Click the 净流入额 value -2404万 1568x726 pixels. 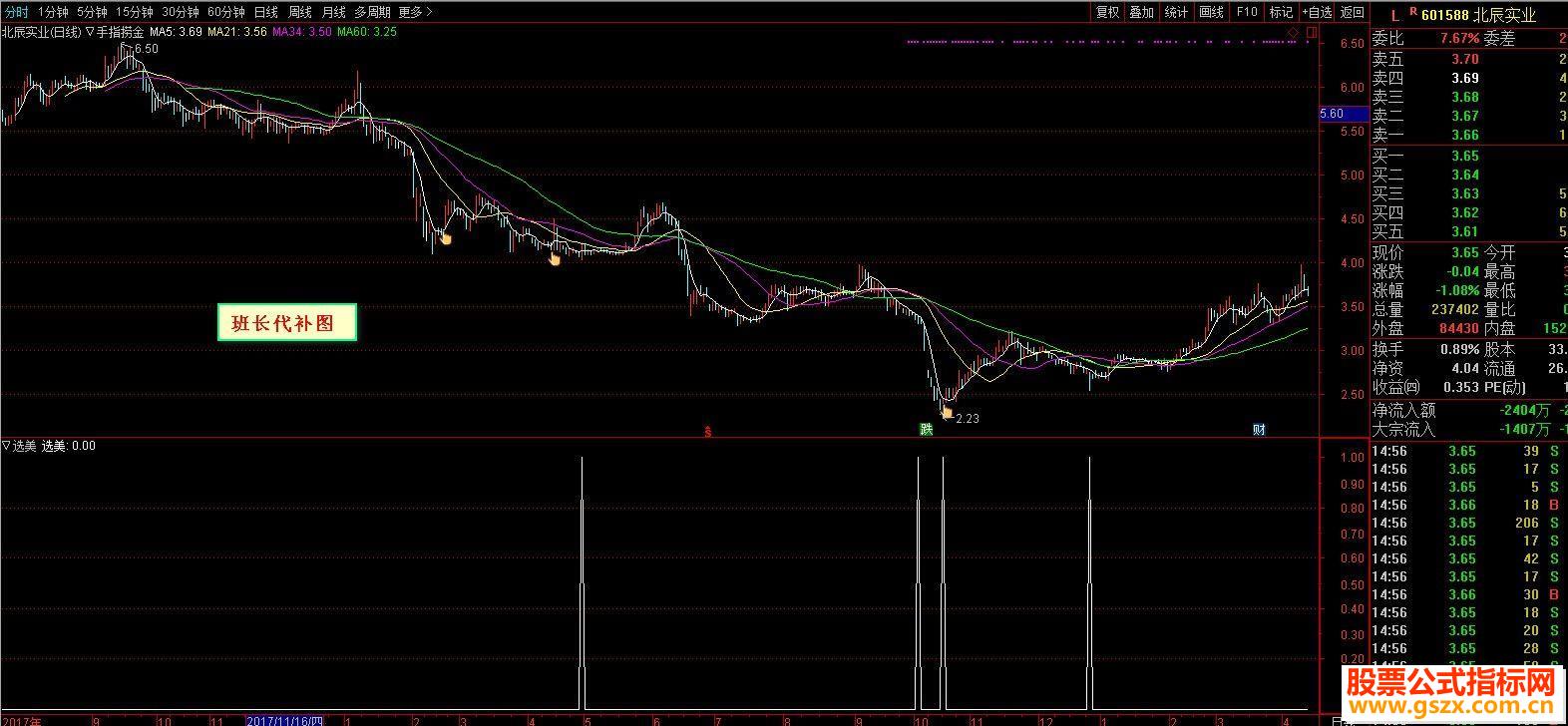click(1525, 410)
